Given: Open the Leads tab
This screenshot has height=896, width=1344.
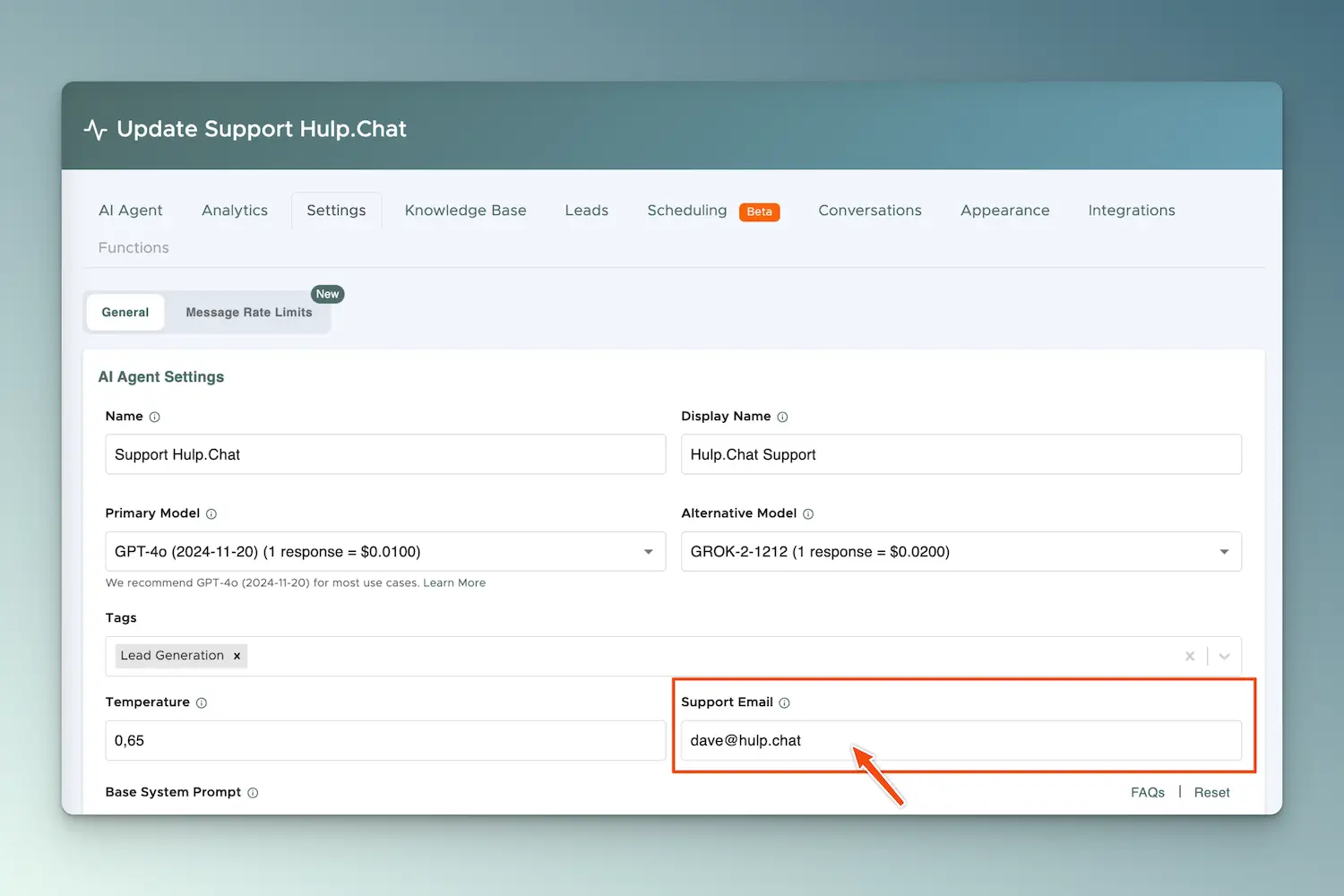Looking at the screenshot, I should coord(587,211).
